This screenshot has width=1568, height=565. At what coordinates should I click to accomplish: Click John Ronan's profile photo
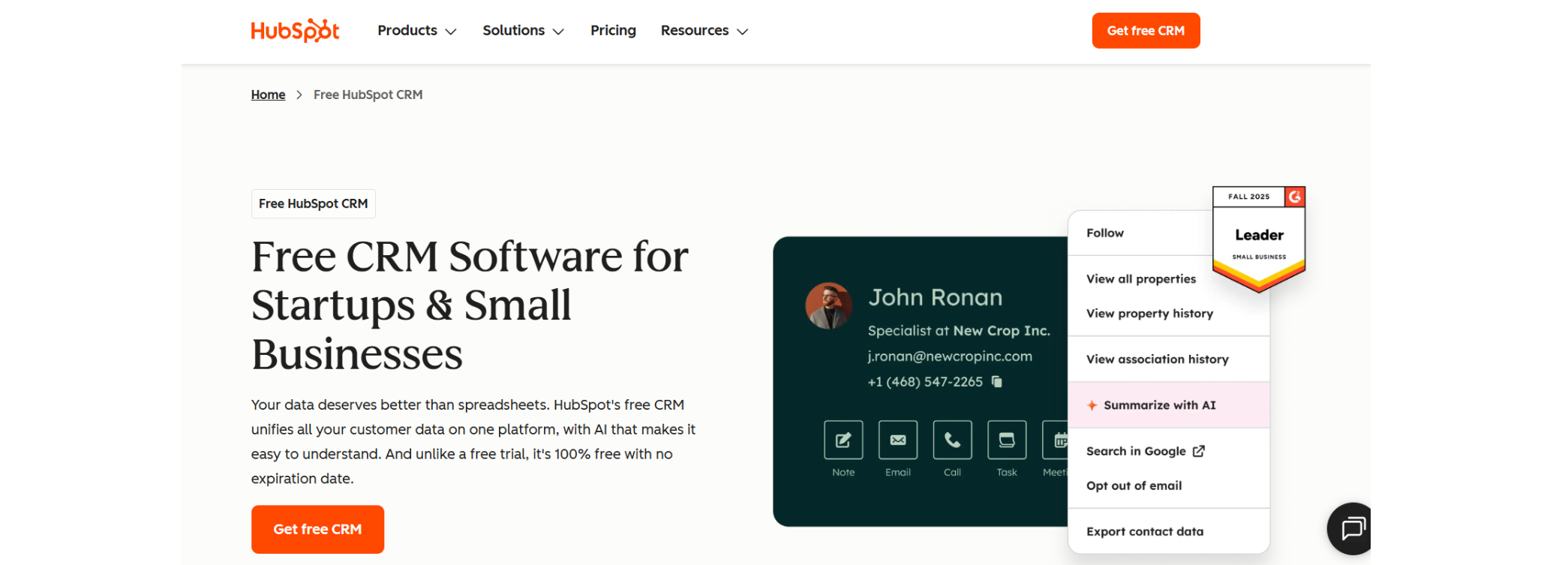(828, 305)
